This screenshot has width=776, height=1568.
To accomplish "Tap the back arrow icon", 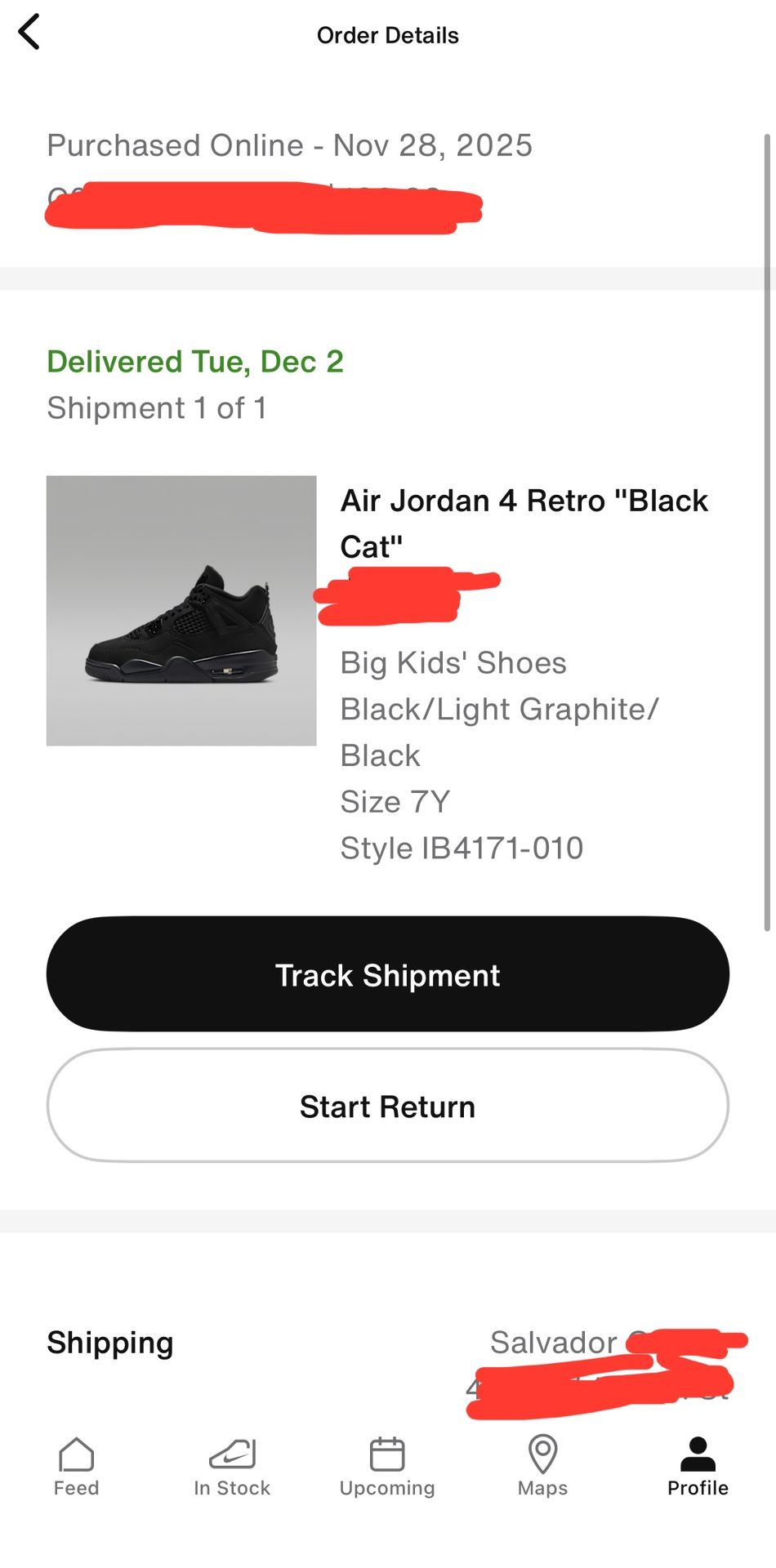I will (x=29, y=33).
